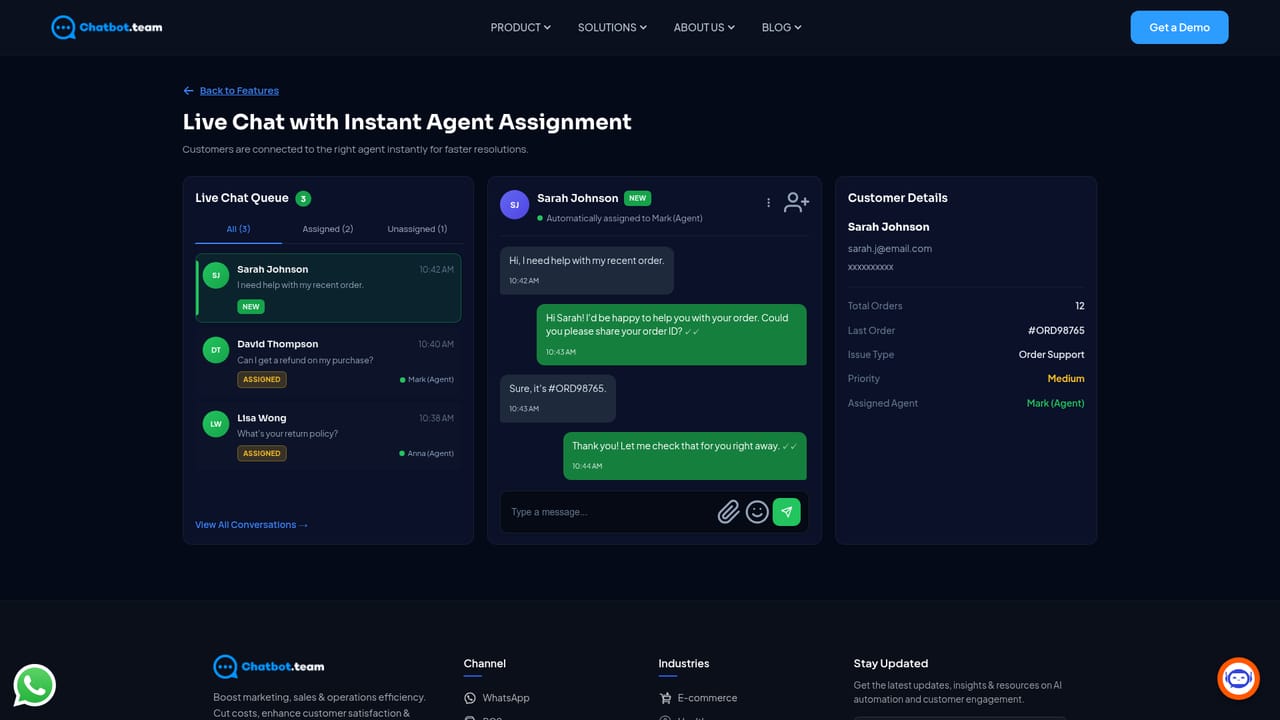The image size is (1280, 720).
Task: Click the sarah.j@email.com address
Action: click(890, 248)
